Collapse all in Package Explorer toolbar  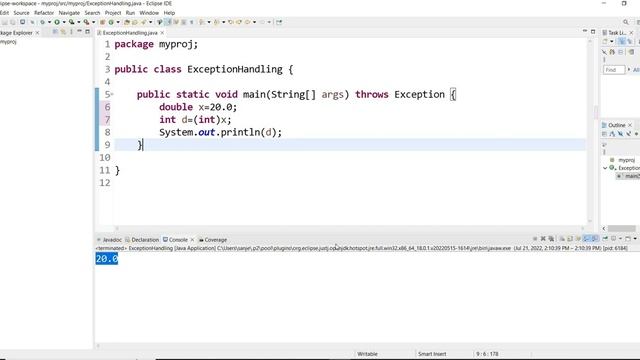[x=55, y=32]
